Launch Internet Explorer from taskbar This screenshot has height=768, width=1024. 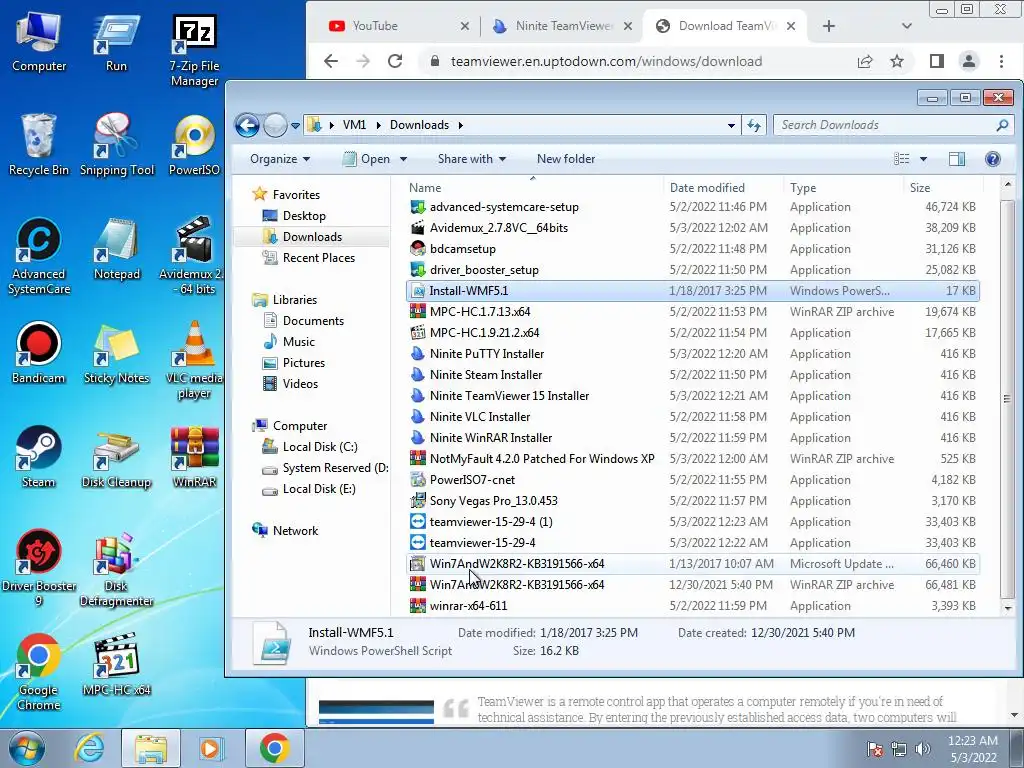click(x=89, y=748)
